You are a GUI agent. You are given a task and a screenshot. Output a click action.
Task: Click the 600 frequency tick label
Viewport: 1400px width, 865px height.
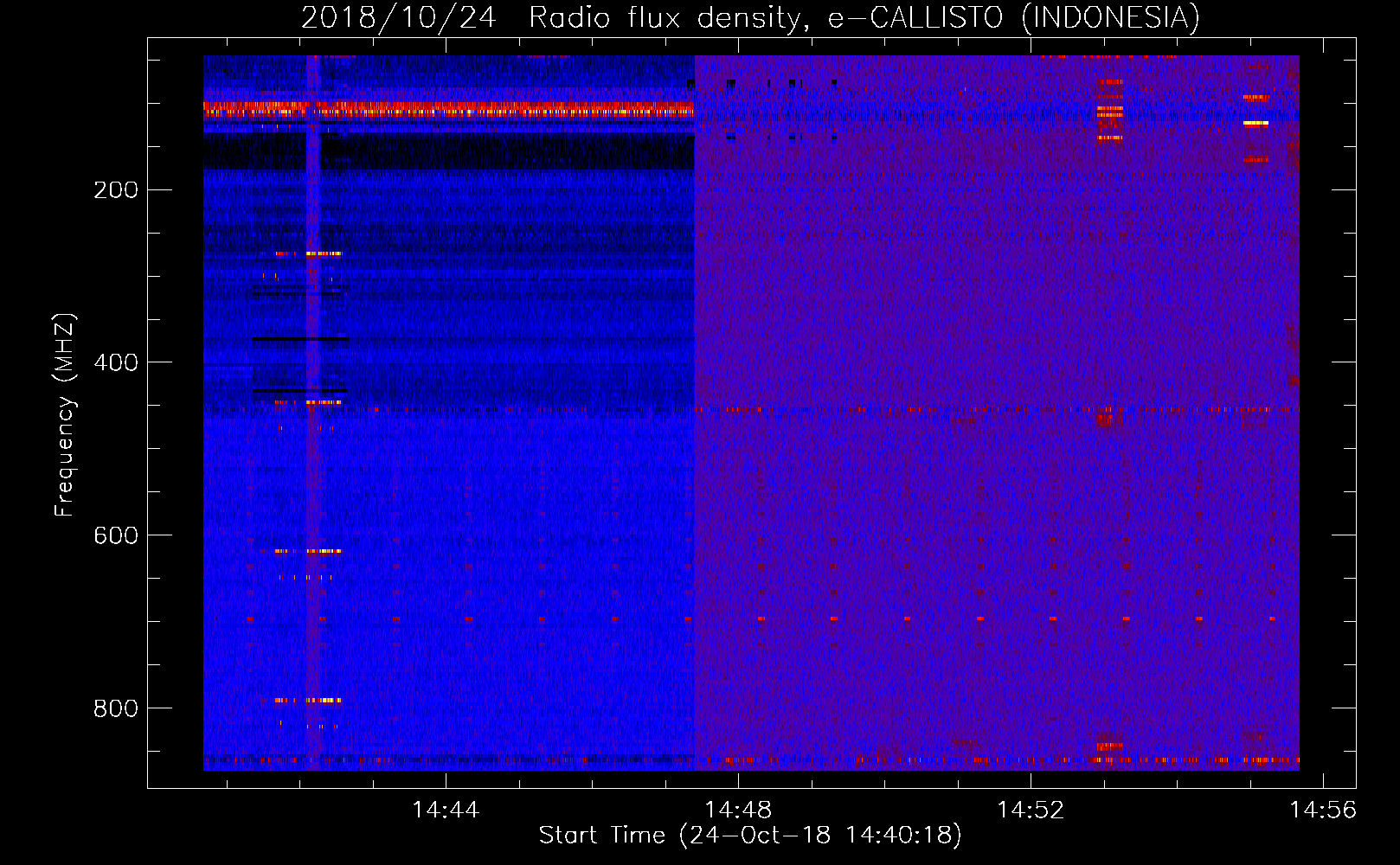point(116,535)
